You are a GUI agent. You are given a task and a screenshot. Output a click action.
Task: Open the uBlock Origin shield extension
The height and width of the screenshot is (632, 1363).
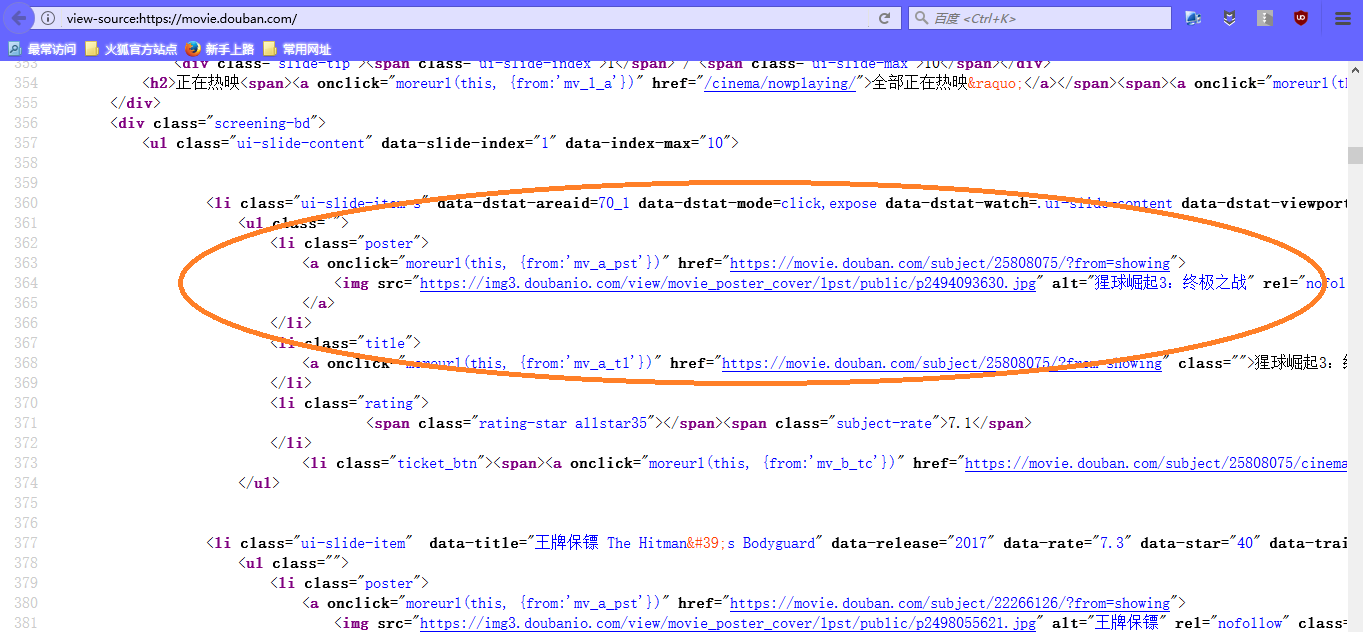pos(1301,18)
